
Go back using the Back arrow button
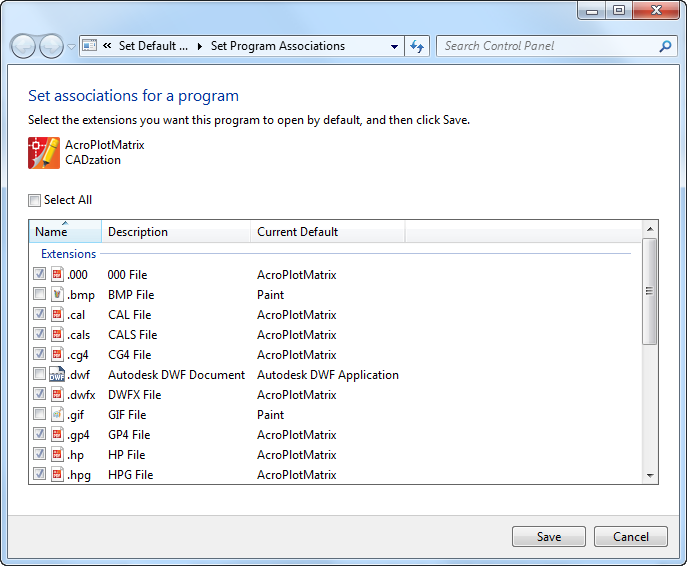(x=23, y=46)
